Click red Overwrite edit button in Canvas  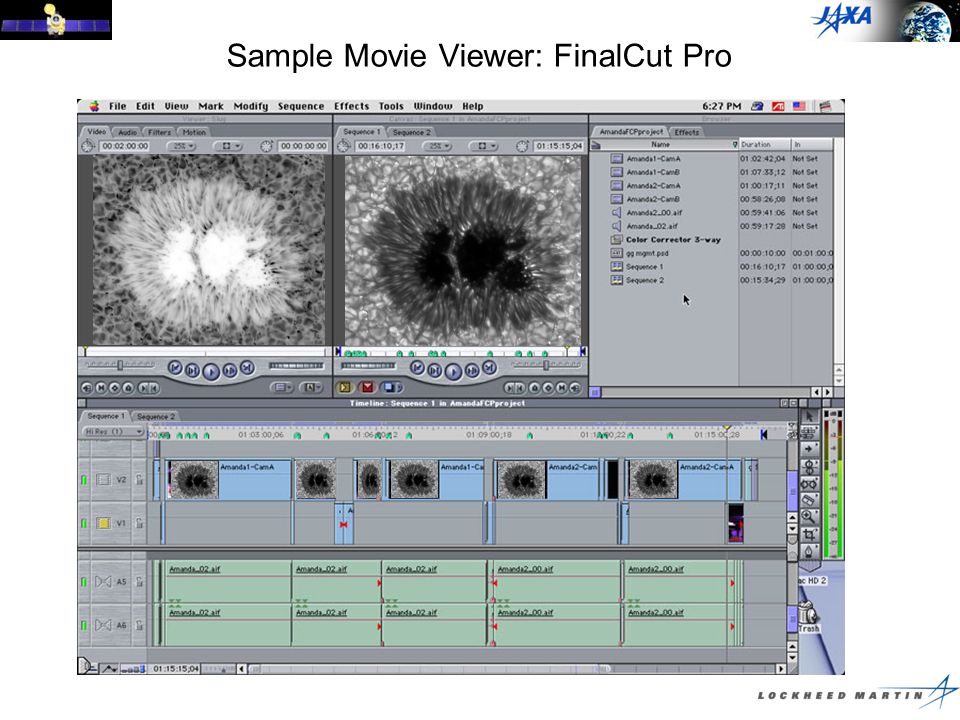coord(367,387)
